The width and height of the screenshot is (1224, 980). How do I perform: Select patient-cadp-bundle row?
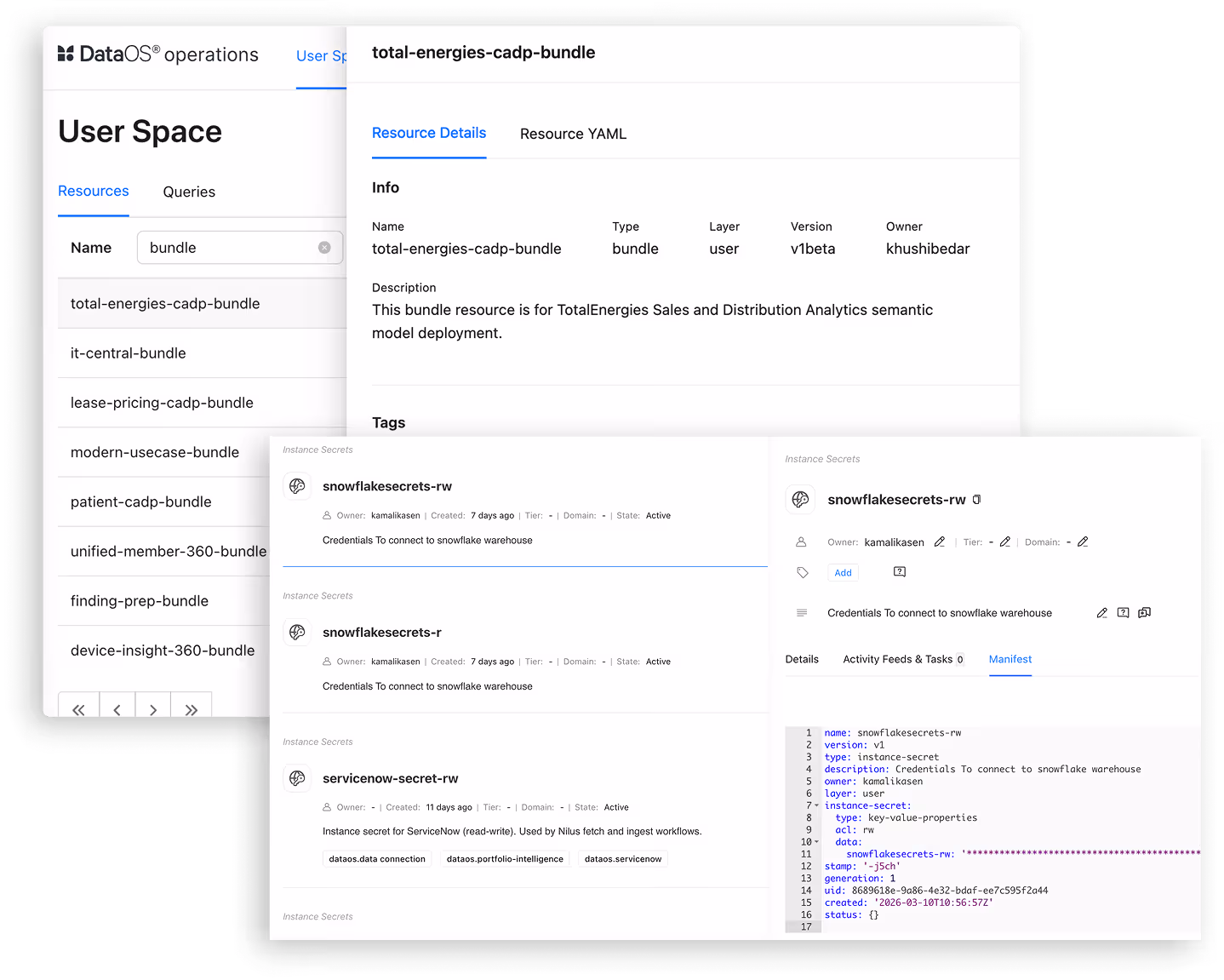click(164, 501)
